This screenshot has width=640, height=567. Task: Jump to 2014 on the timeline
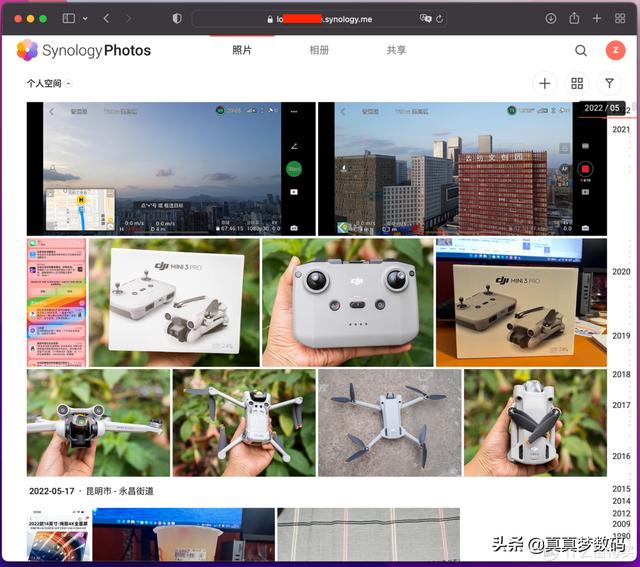pos(621,501)
